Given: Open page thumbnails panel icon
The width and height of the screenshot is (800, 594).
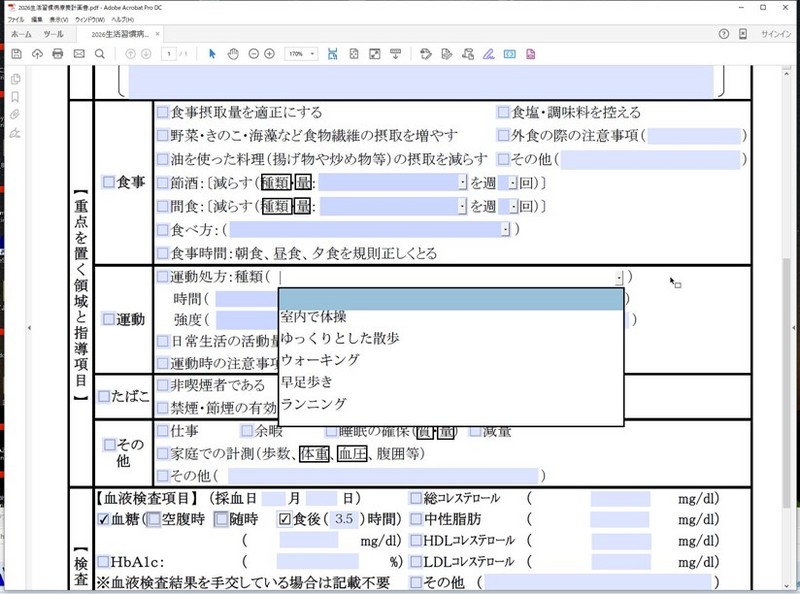Looking at the screenshot, I should pos(15,79).
